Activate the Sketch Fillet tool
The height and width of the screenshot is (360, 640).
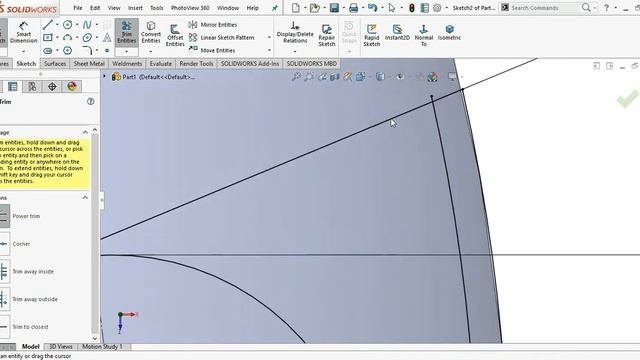point(87,51)
